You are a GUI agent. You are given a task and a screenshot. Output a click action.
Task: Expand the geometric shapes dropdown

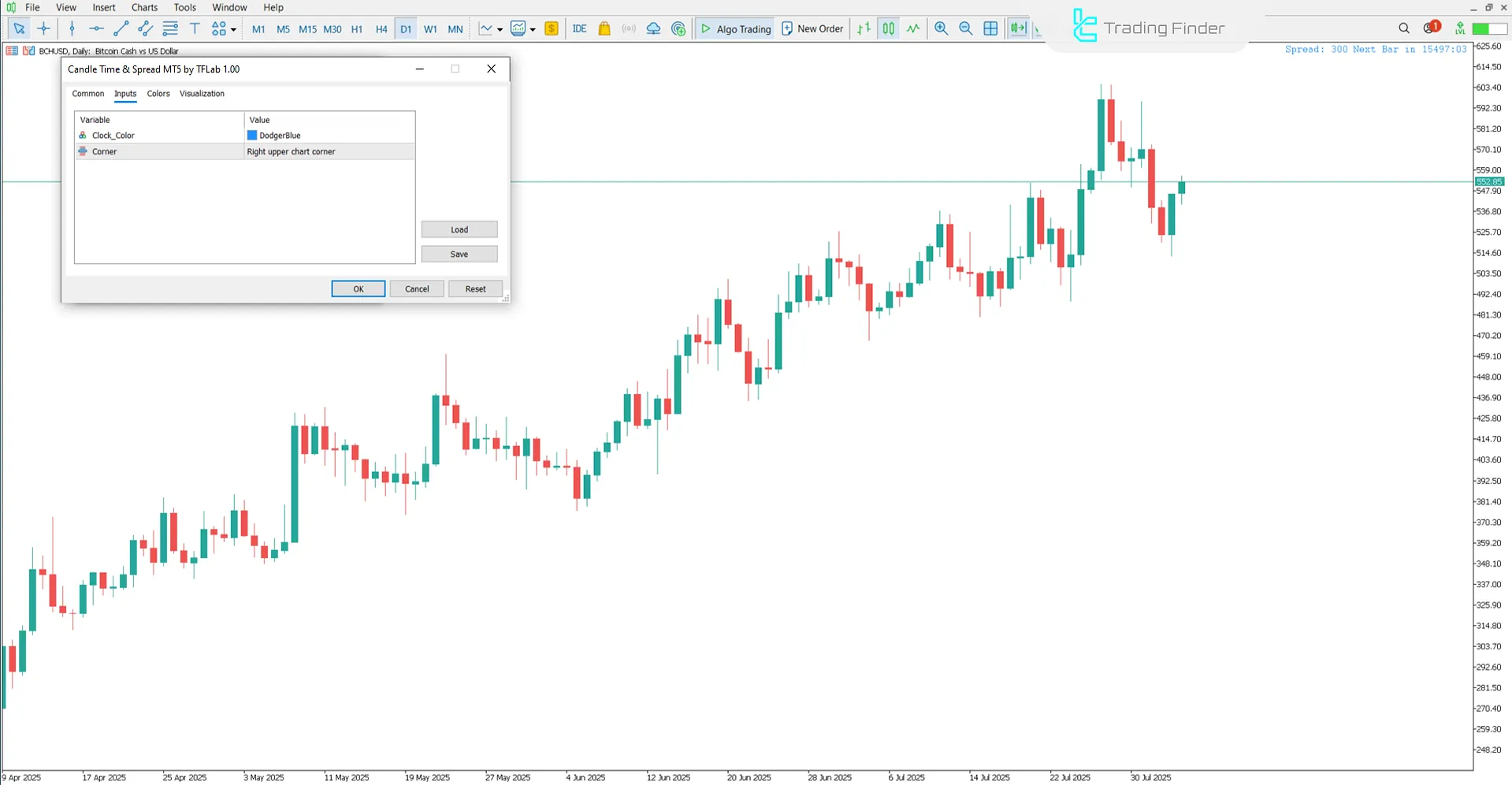point(232,28)
